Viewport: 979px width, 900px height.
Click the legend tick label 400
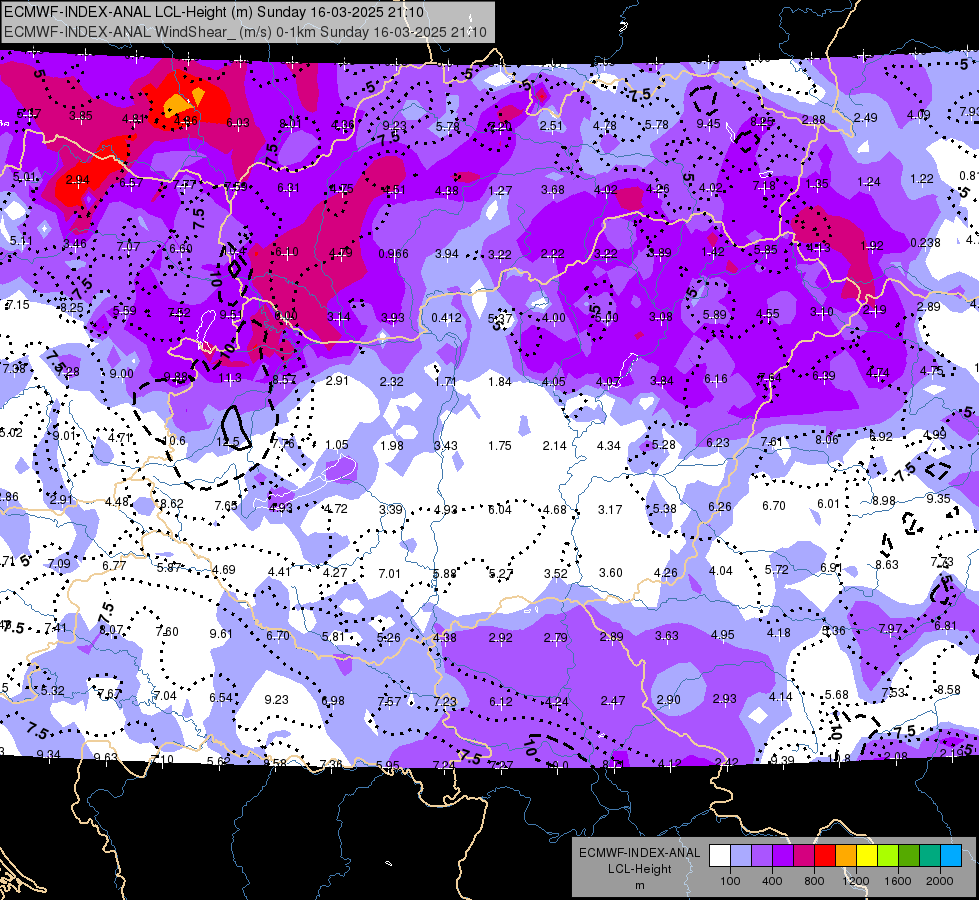[x=772, y=881]
